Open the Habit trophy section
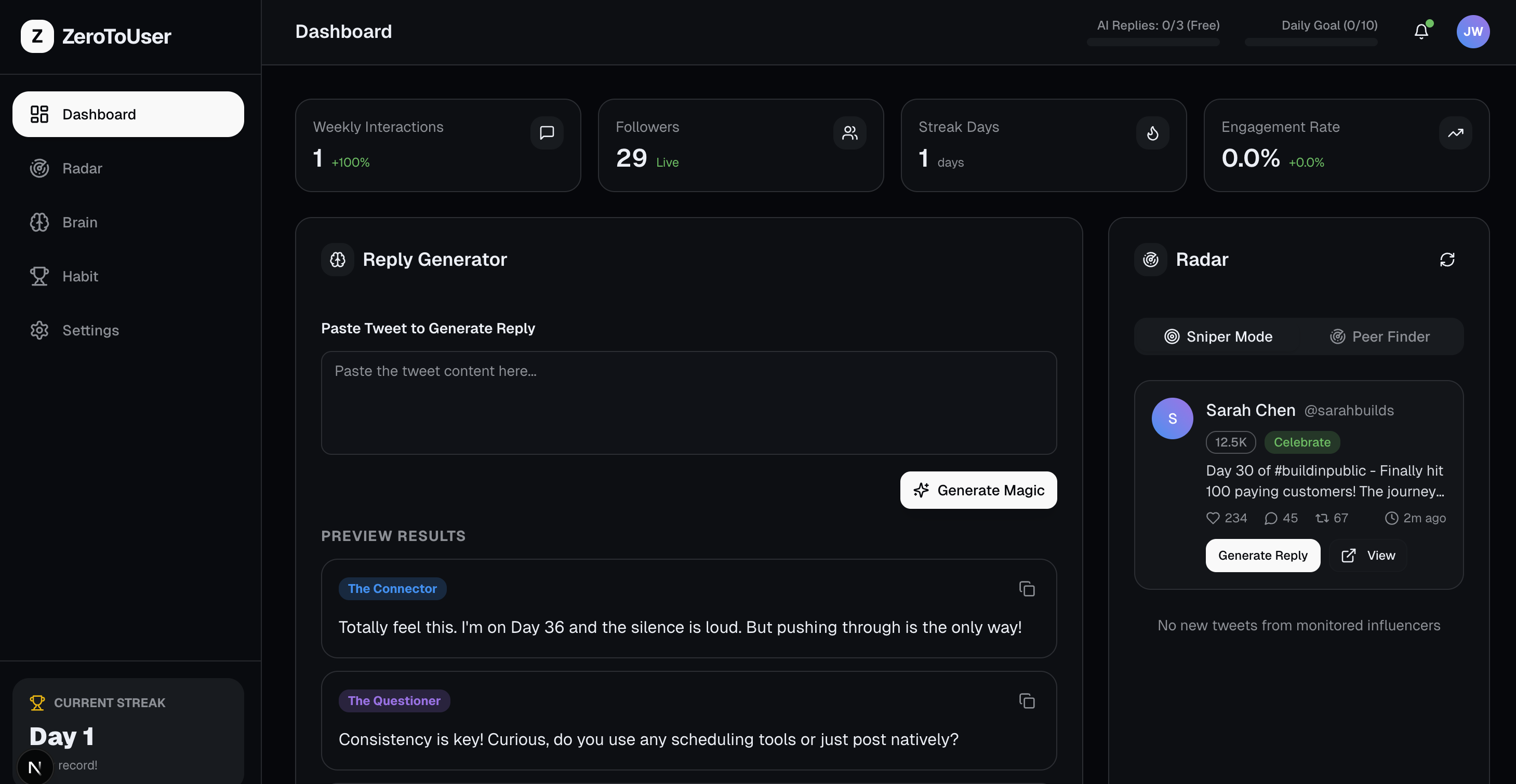 point(80,276)
